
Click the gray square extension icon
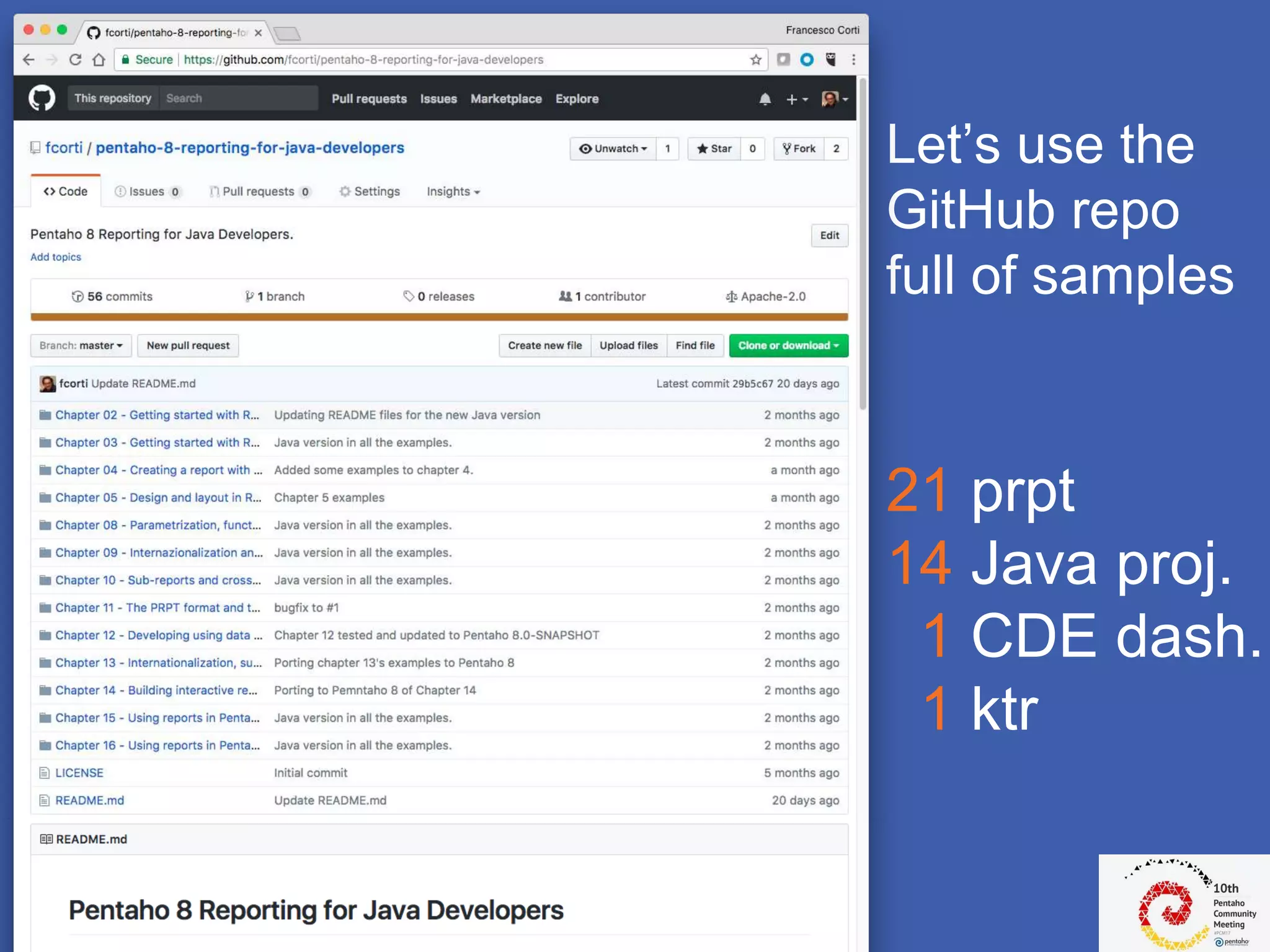click(x=783, y=59)
